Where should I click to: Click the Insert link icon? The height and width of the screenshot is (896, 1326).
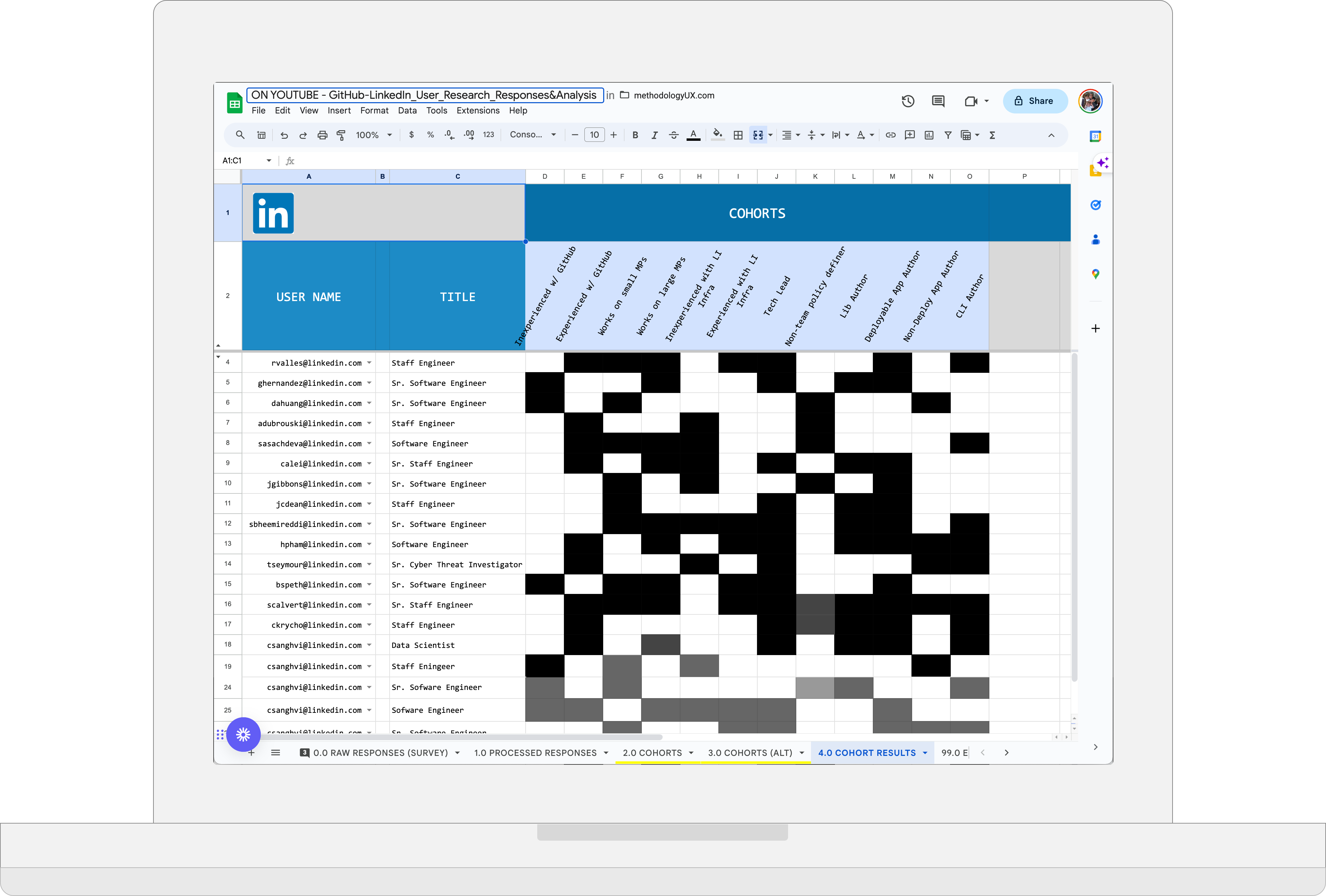(x=890, y=135)
